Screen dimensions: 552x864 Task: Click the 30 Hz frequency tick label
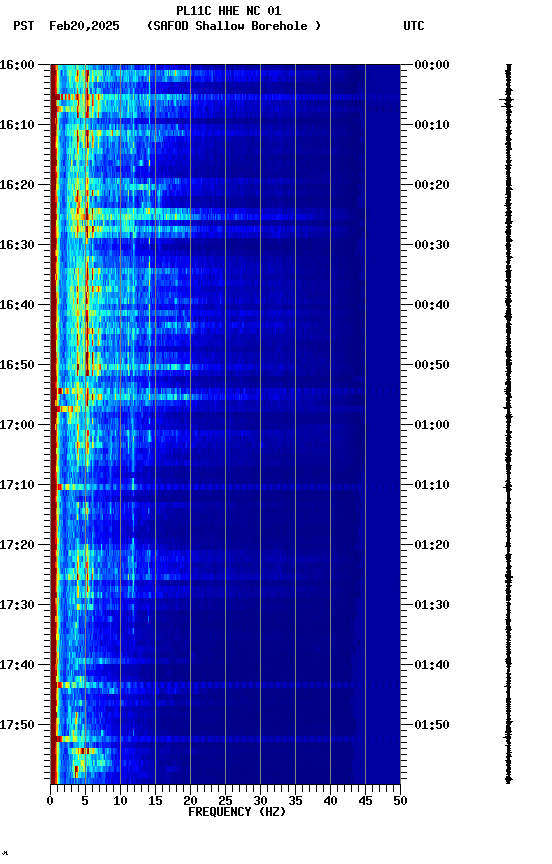[260, 801]
